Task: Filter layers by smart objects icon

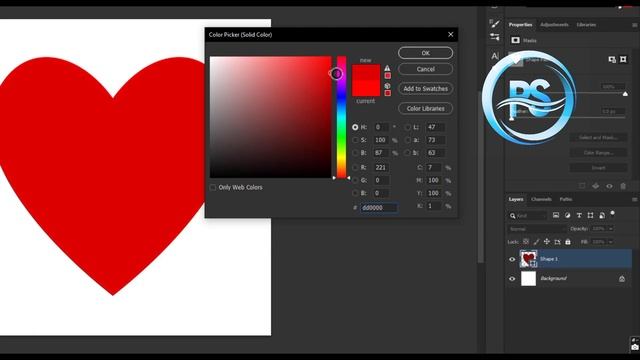Action: [x=602, y=215]
